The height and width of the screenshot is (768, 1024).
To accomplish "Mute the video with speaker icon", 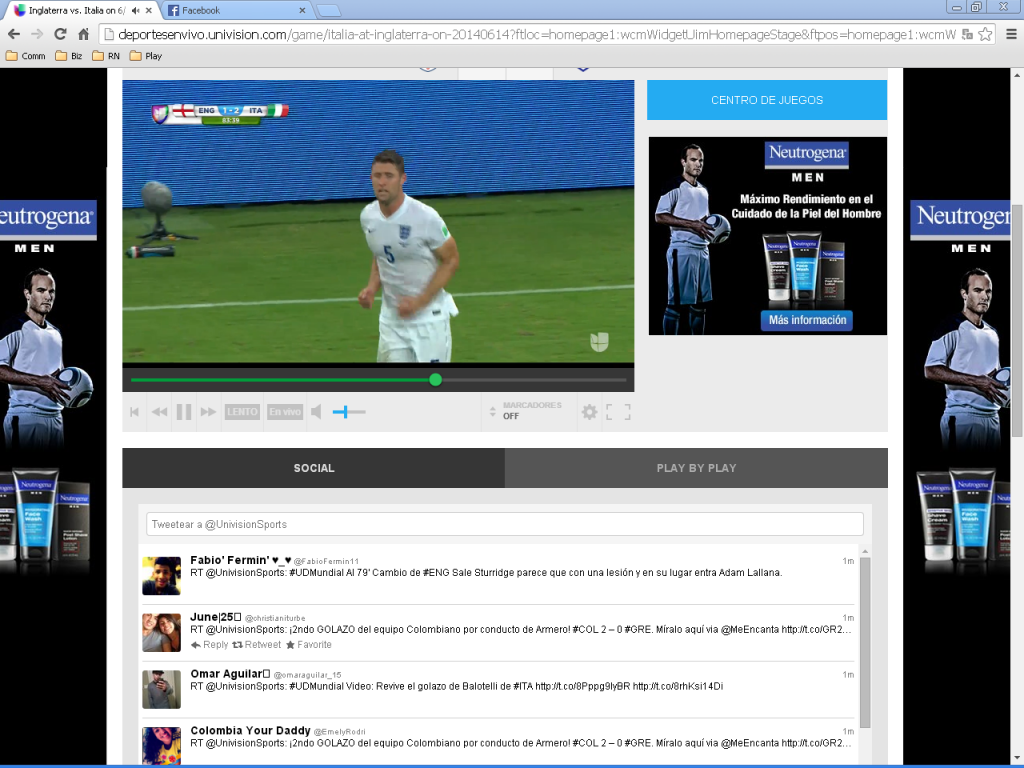I will pyautogui.click(x=316, y=412).
